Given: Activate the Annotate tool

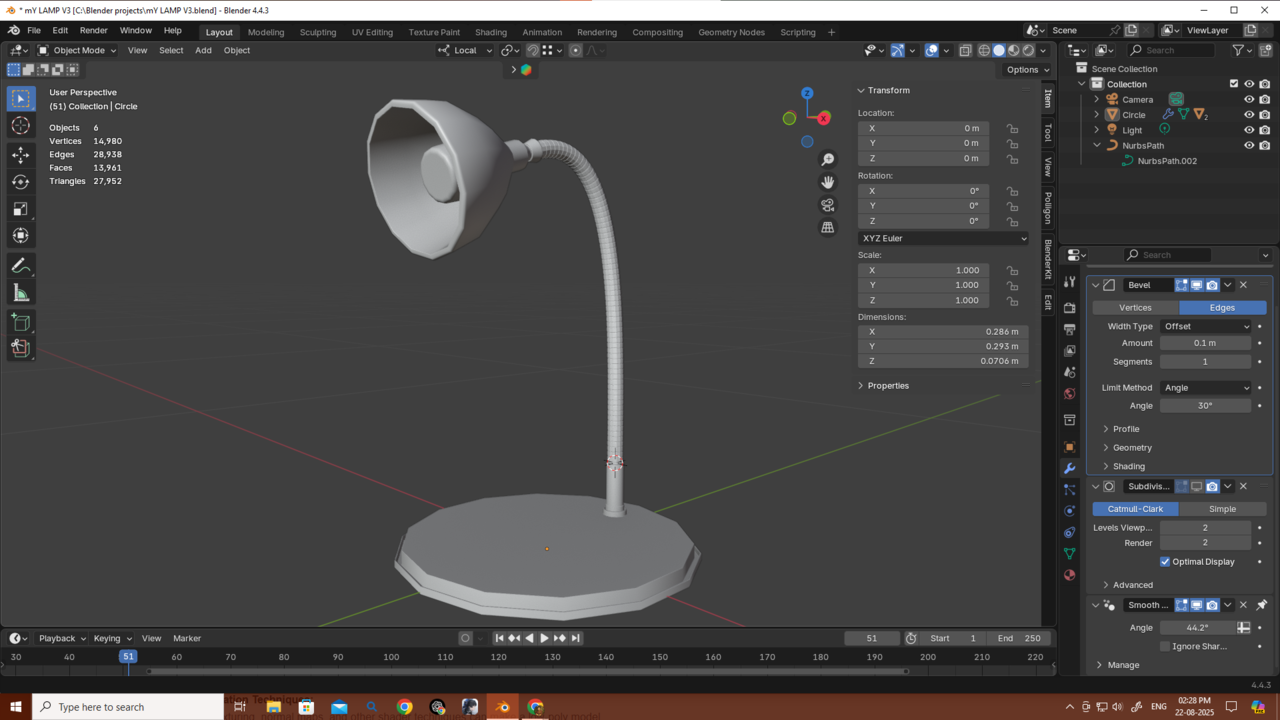Looking at the screenshot, I should click(x=21, y=266).
